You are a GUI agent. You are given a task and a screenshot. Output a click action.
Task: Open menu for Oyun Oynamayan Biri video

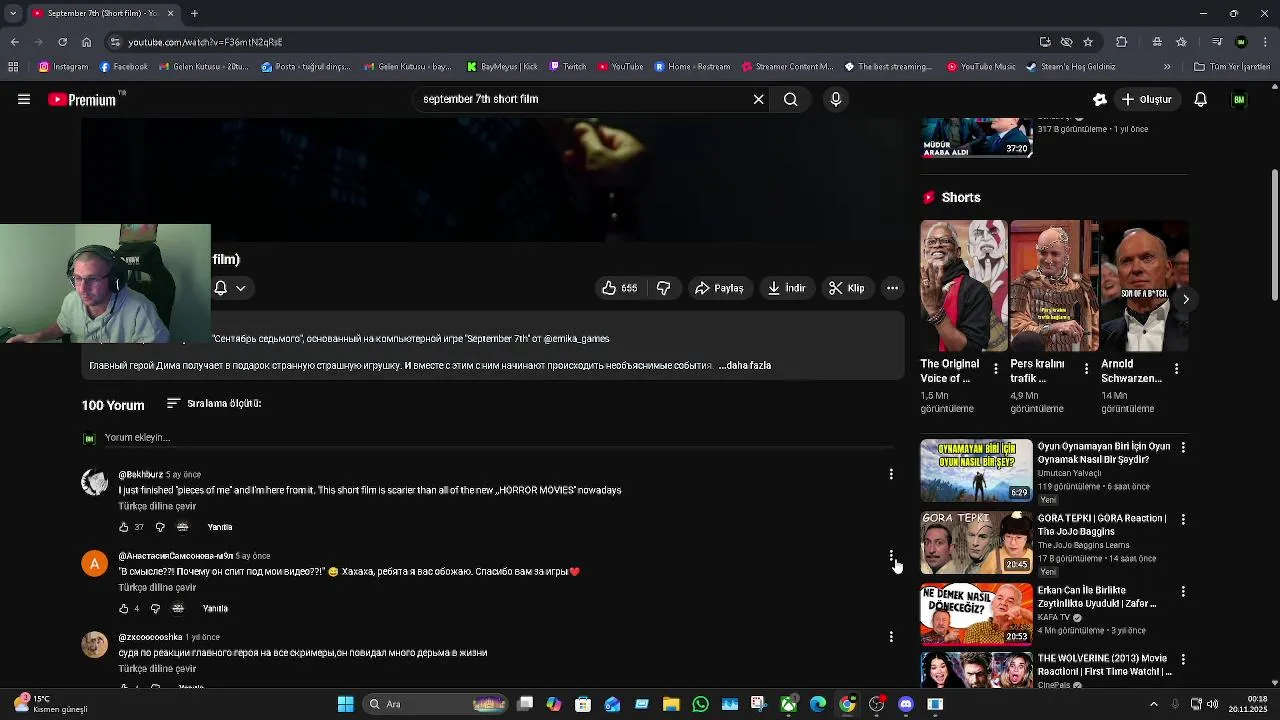click(x=1183, y=448)
